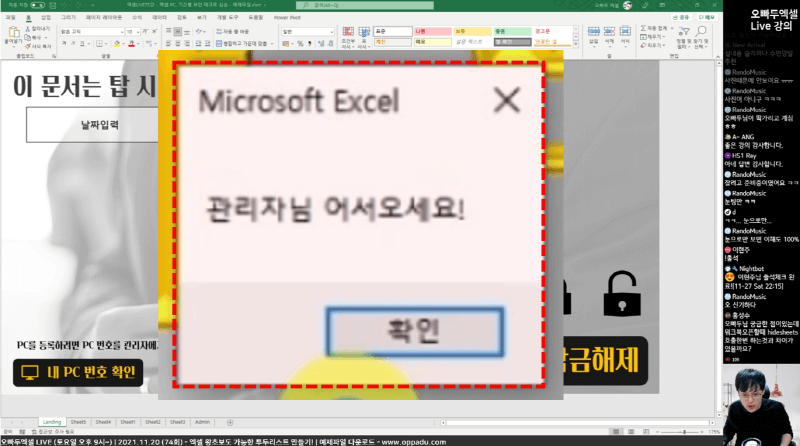The height and width of the screenshot is (446, 800).
Task: Click the increase indent icon
Action: point(207,44)
